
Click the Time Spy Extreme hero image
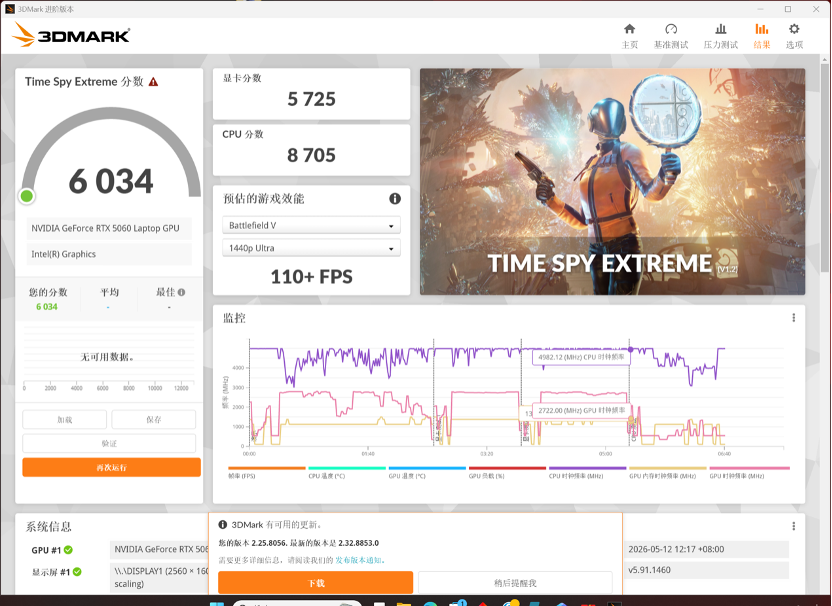[x=612, y=181]
